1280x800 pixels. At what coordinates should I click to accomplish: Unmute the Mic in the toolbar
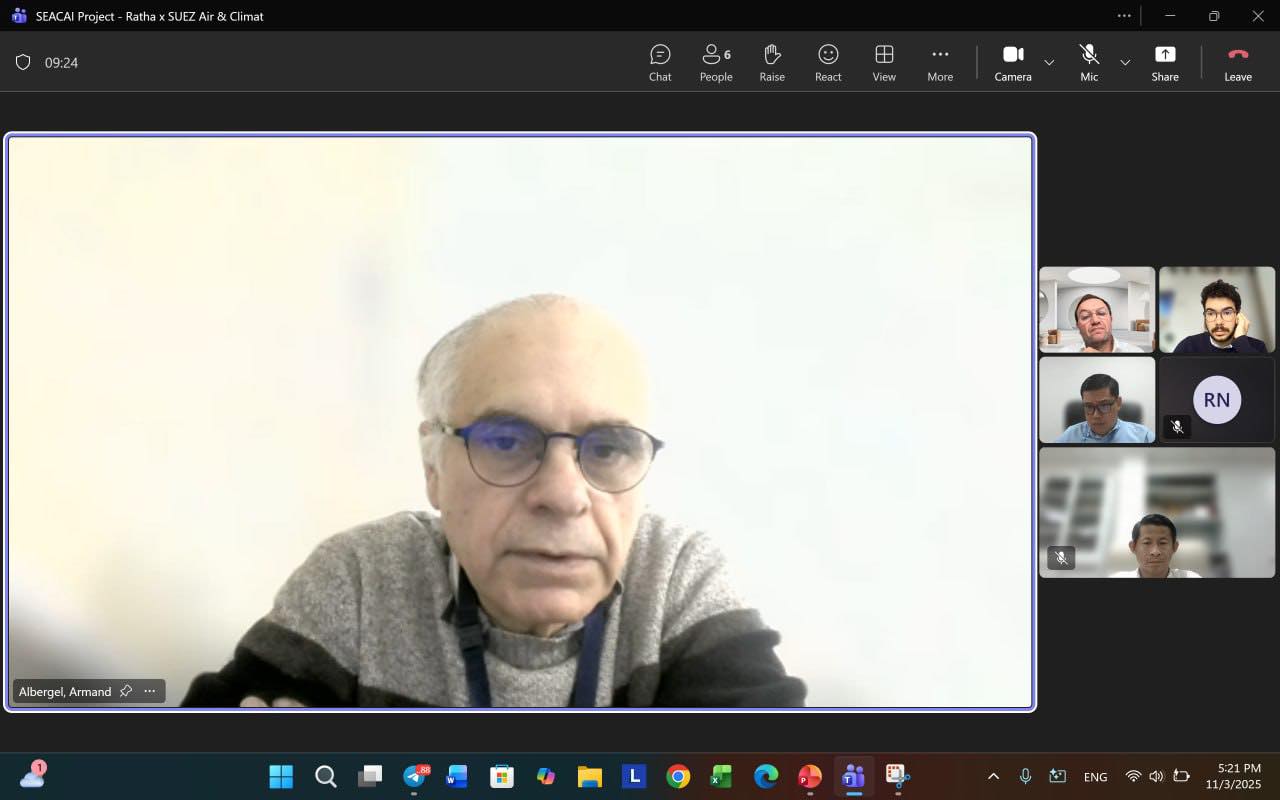click(x=1089, y=62)
